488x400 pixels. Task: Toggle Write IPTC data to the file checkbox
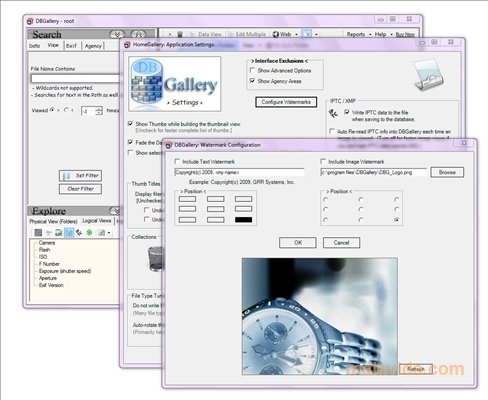347,112
